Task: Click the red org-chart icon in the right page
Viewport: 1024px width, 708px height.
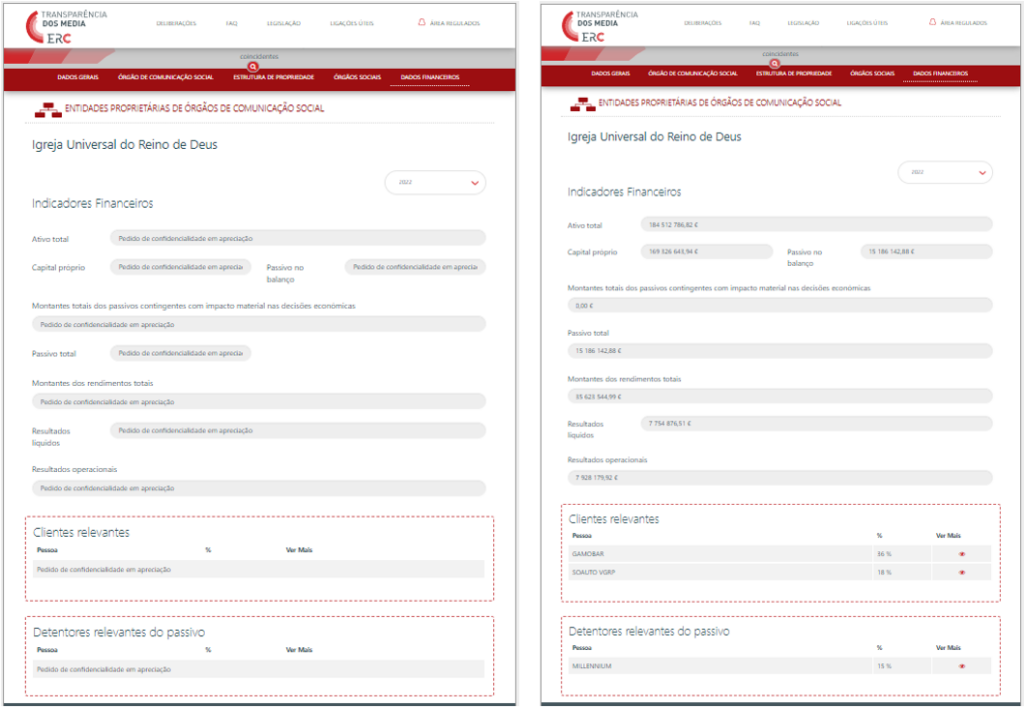Action: pos(582,103)
